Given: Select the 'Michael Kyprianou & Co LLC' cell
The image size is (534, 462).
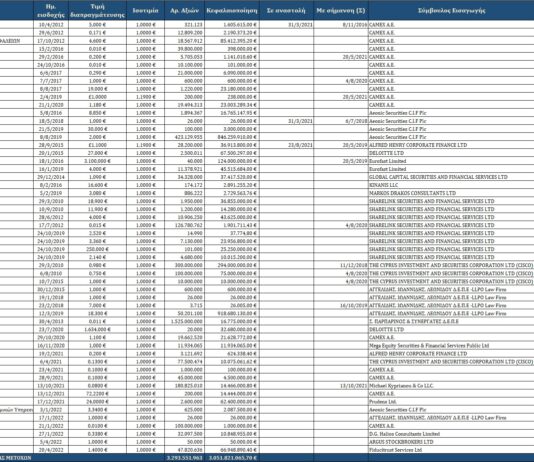Looking at the screenshot, I should 451,386.
